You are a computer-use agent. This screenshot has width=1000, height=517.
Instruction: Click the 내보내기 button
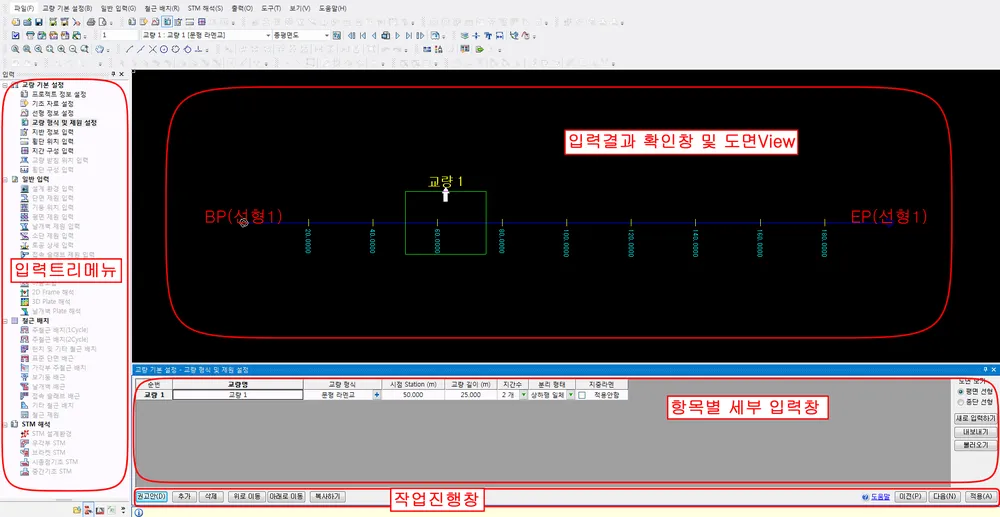[974, 432]
